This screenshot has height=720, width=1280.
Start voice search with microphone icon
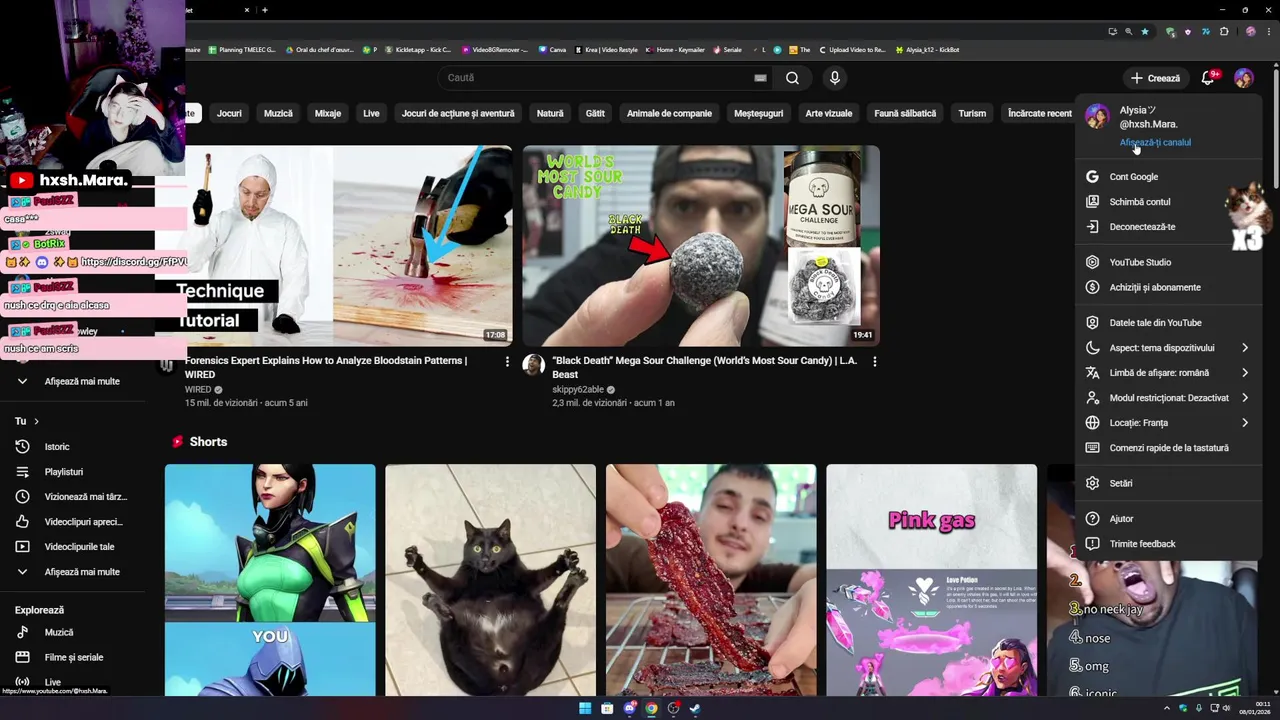[x=835, y=78]
